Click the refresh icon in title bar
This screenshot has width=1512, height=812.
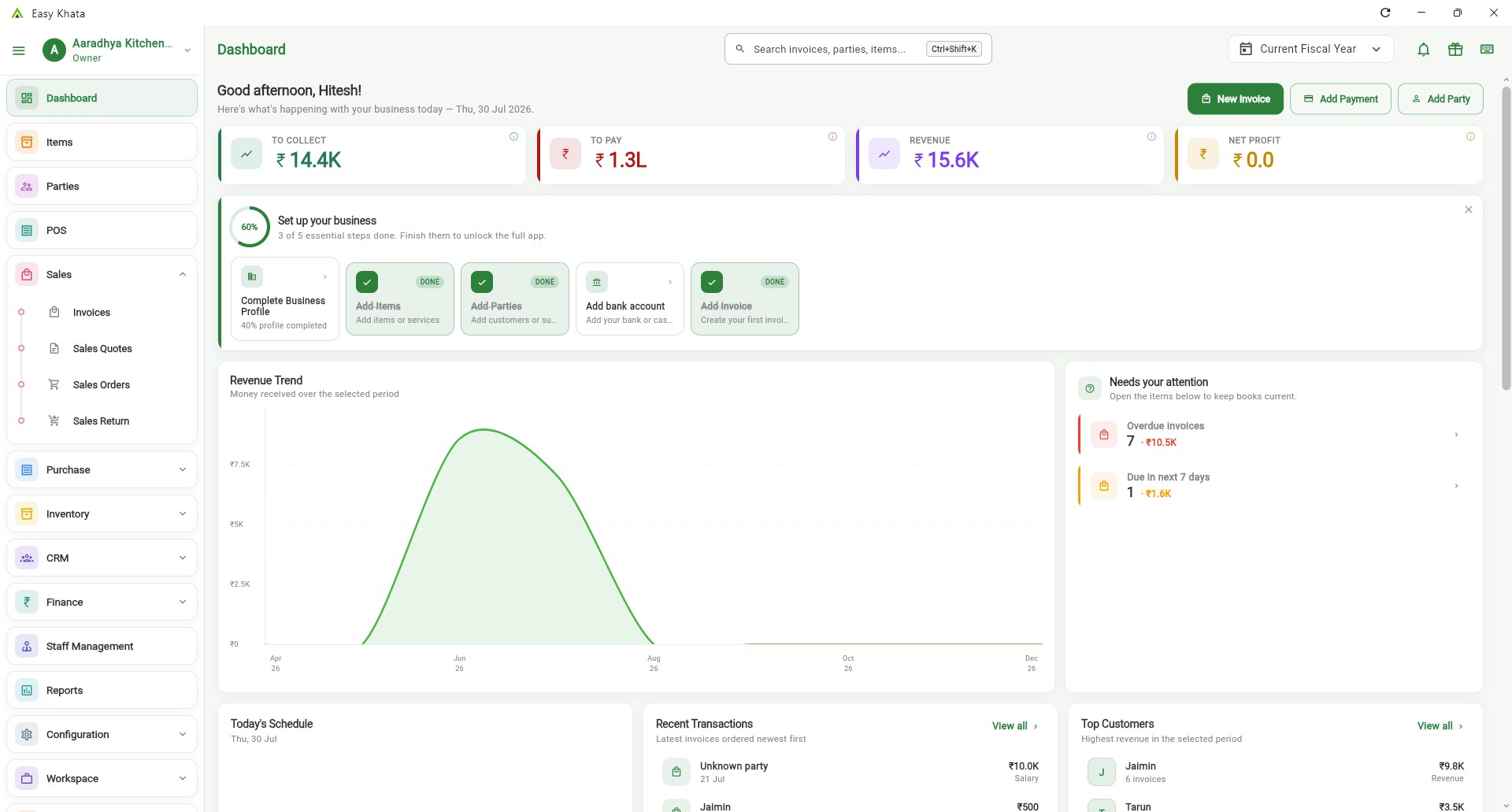(1385, 13)
